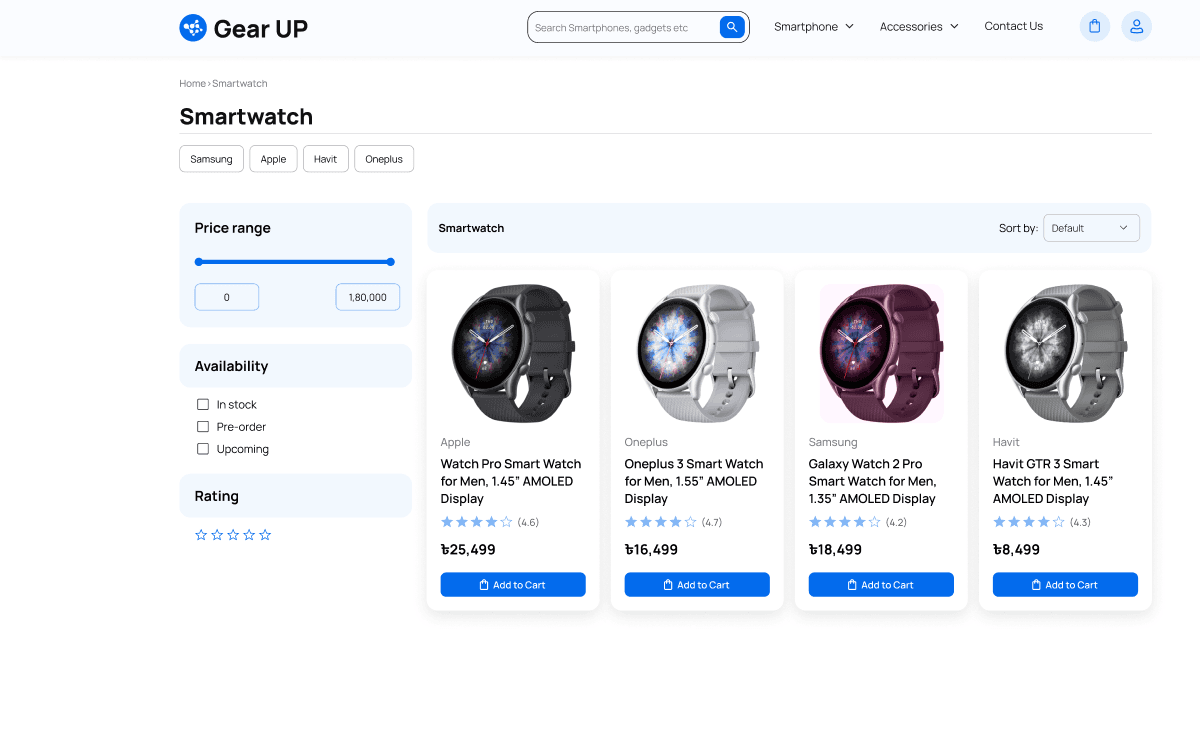The height and width of the screenshot is (743, 1200).
Task: Open the user account profile icon
Action: tap(1136, 27)
